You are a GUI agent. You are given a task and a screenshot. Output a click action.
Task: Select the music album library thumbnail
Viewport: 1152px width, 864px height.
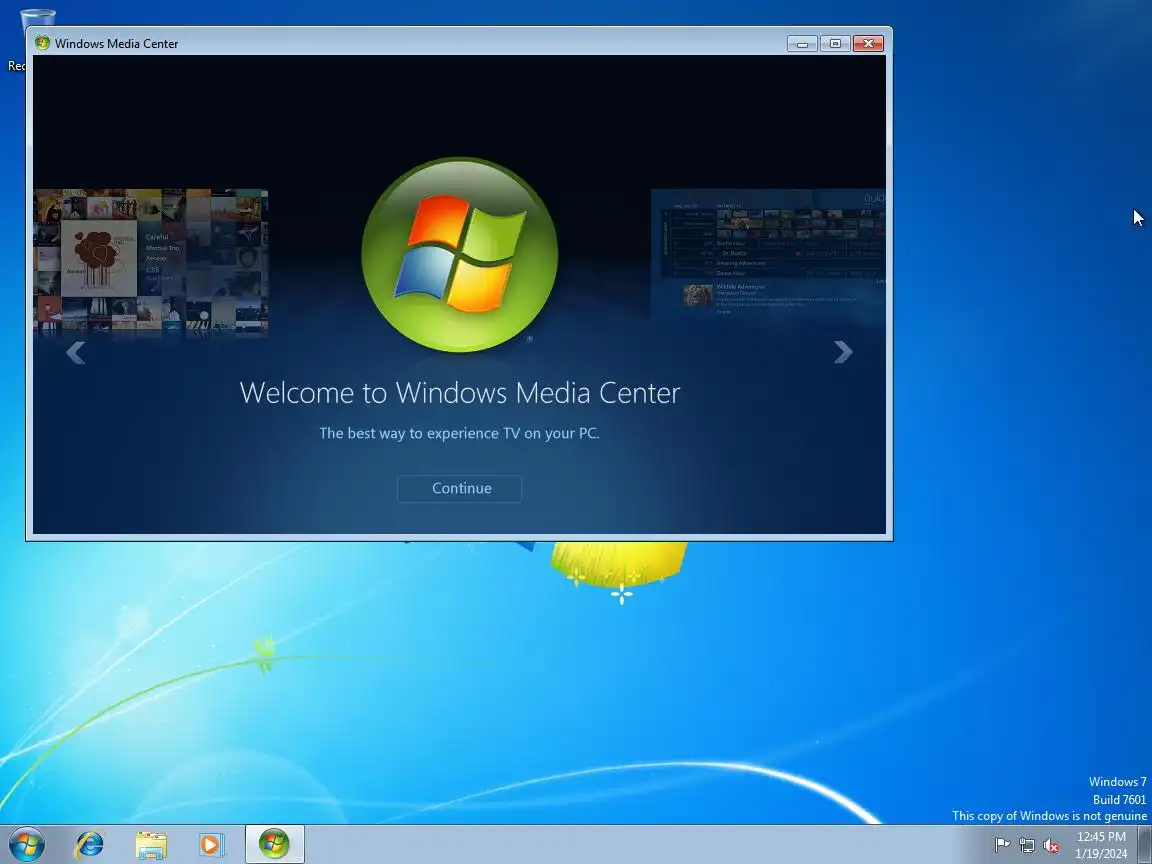[x=151, y=262]
